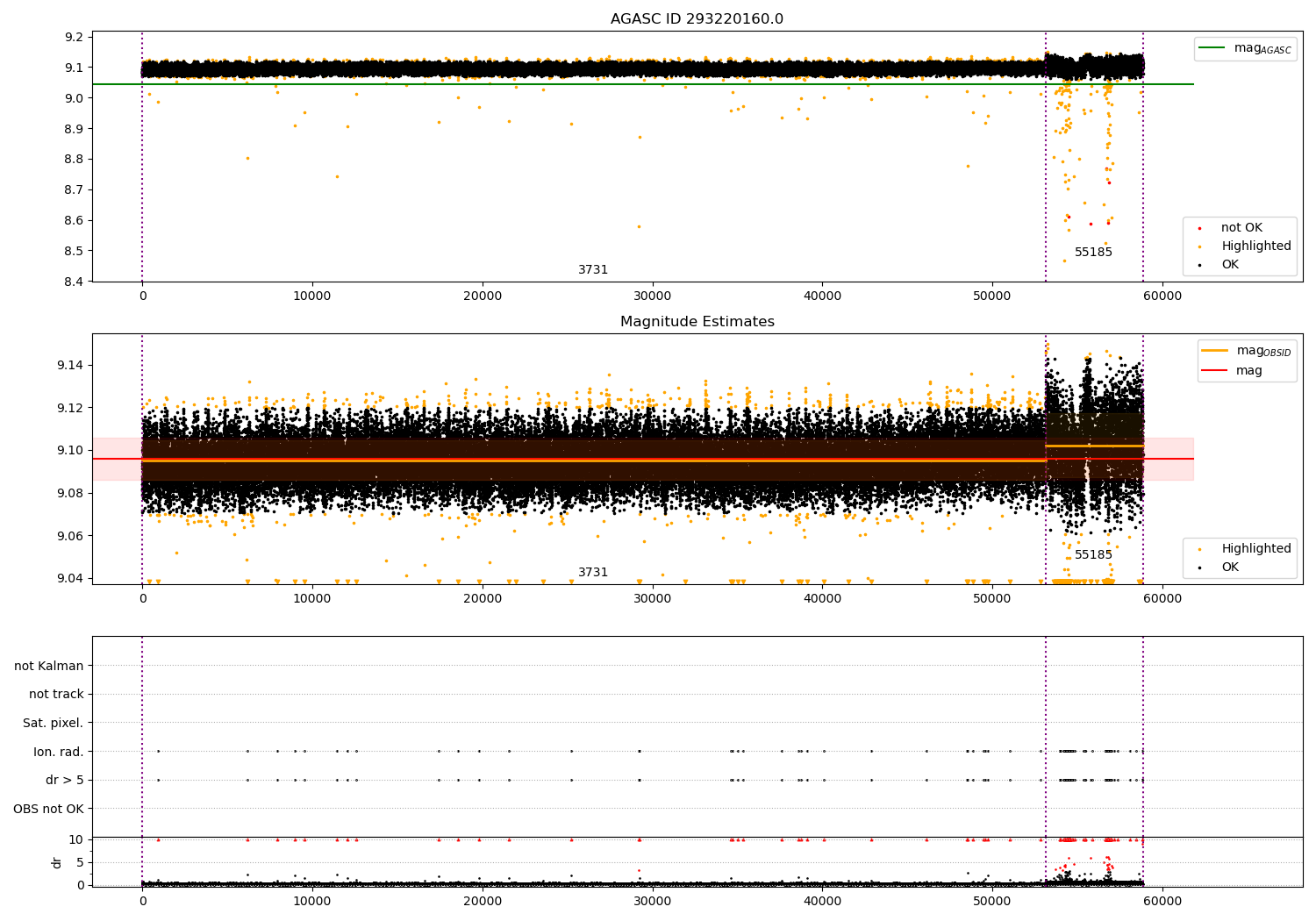Click the '9.06' y-axis tick label
This screenshot has height=921, width=1316.
[x=72, y=537]
